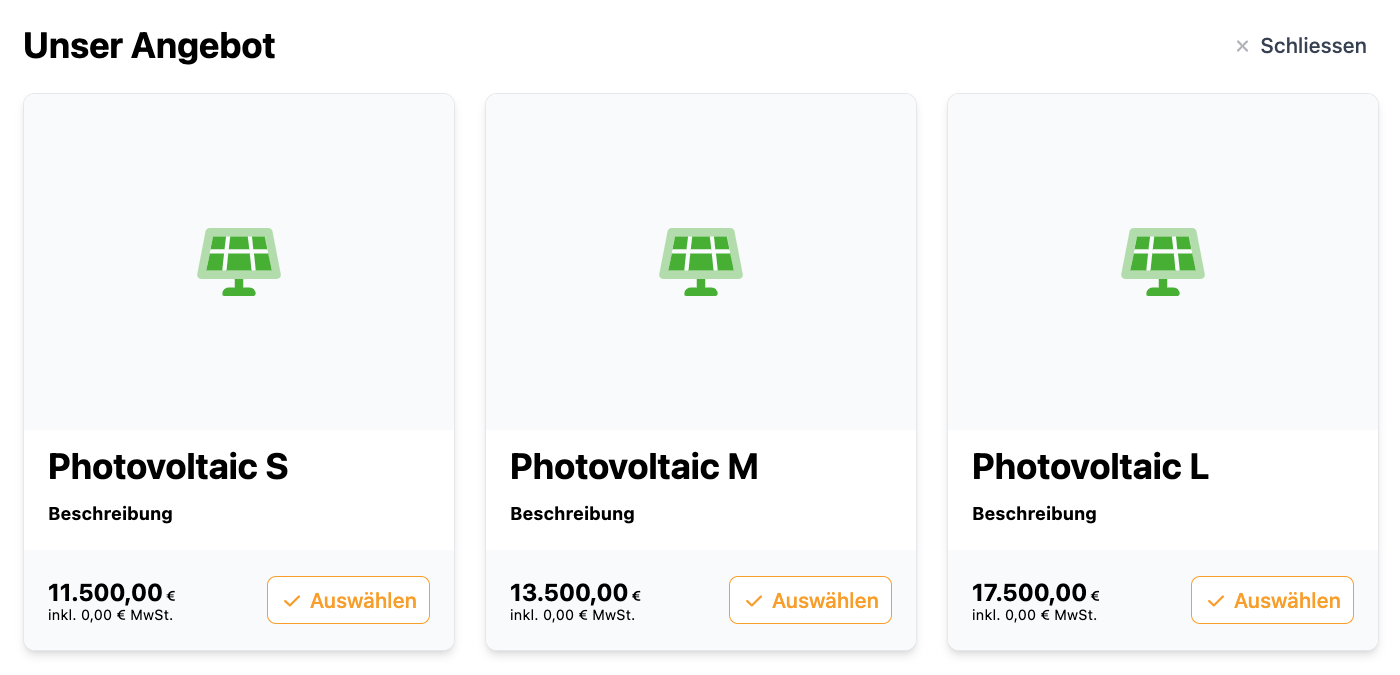The width and height of the screenshot is (1400, 675).
Task: Click the 11.500,00 € price text
Action: [x=111, y=593]
